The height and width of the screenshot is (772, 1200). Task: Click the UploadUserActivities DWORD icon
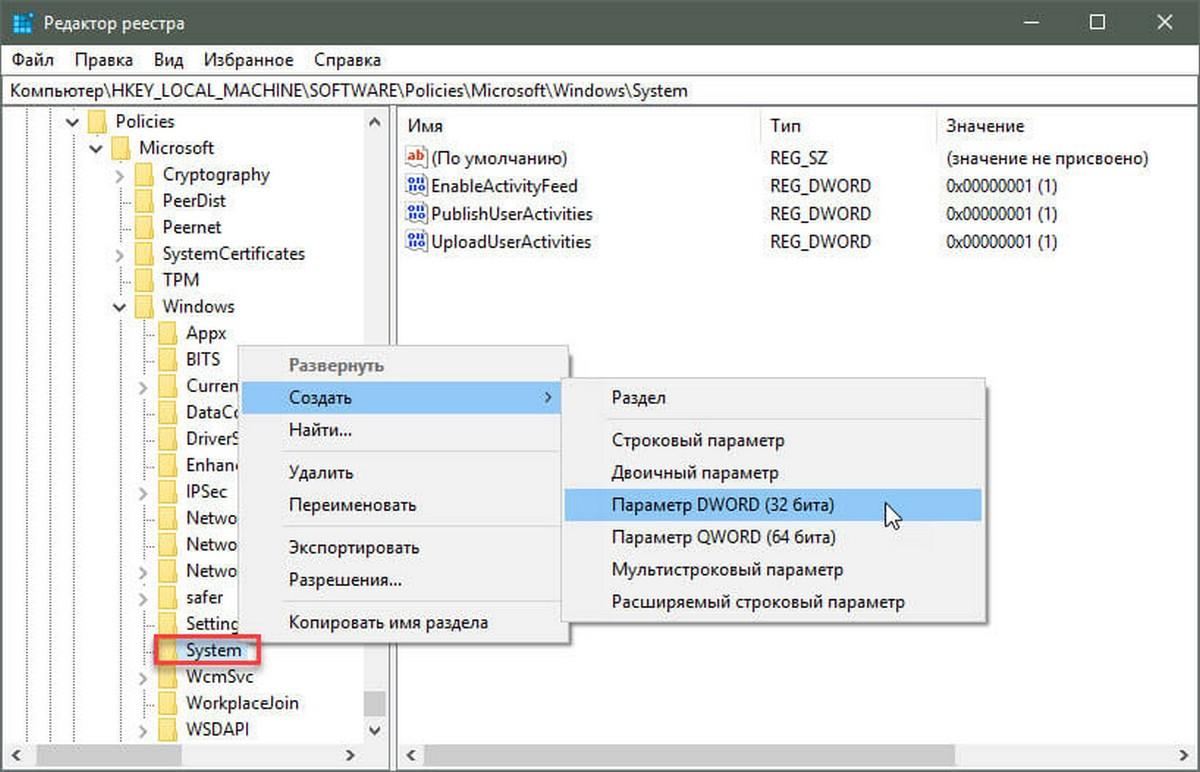[416, 242]
